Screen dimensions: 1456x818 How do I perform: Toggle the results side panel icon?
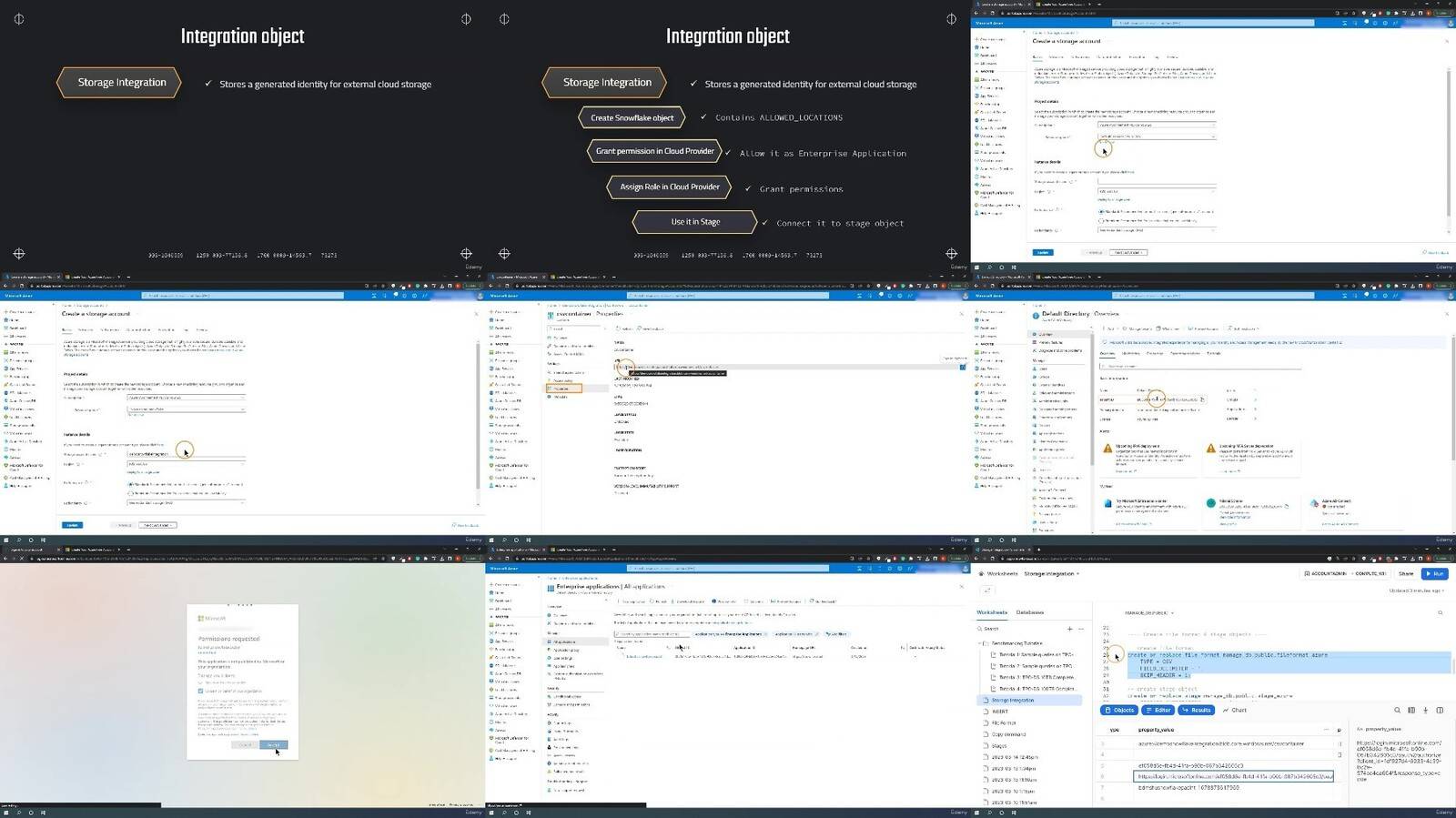[x=1440, y=710]
